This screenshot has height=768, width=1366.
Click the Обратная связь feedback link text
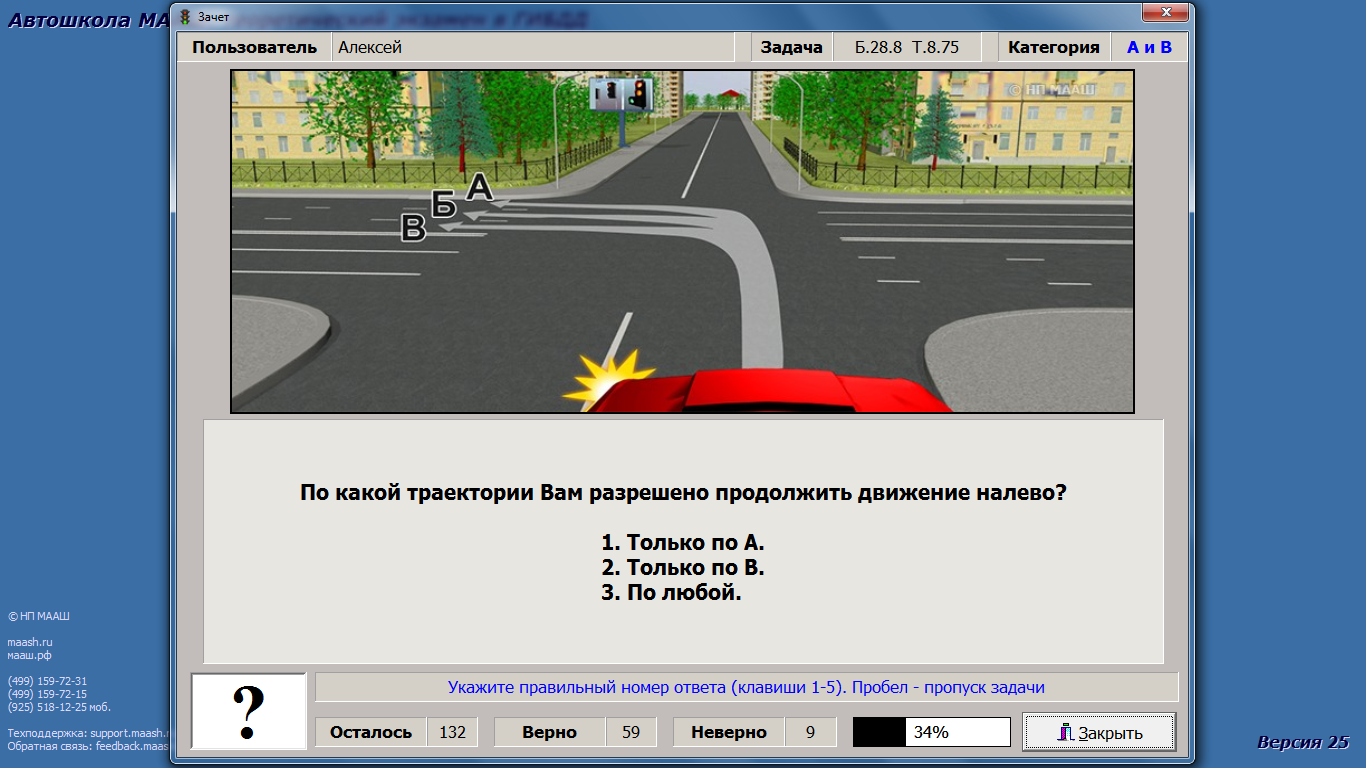pyautogui.click(x=89, y=746)
